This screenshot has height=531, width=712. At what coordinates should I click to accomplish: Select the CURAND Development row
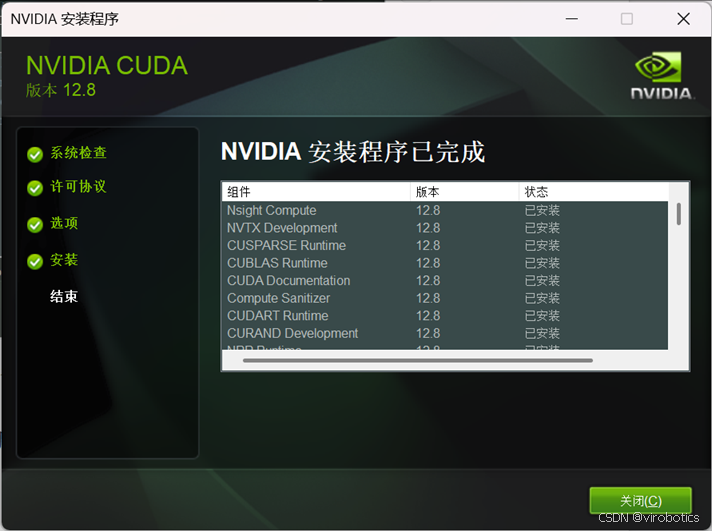[445, 333]
